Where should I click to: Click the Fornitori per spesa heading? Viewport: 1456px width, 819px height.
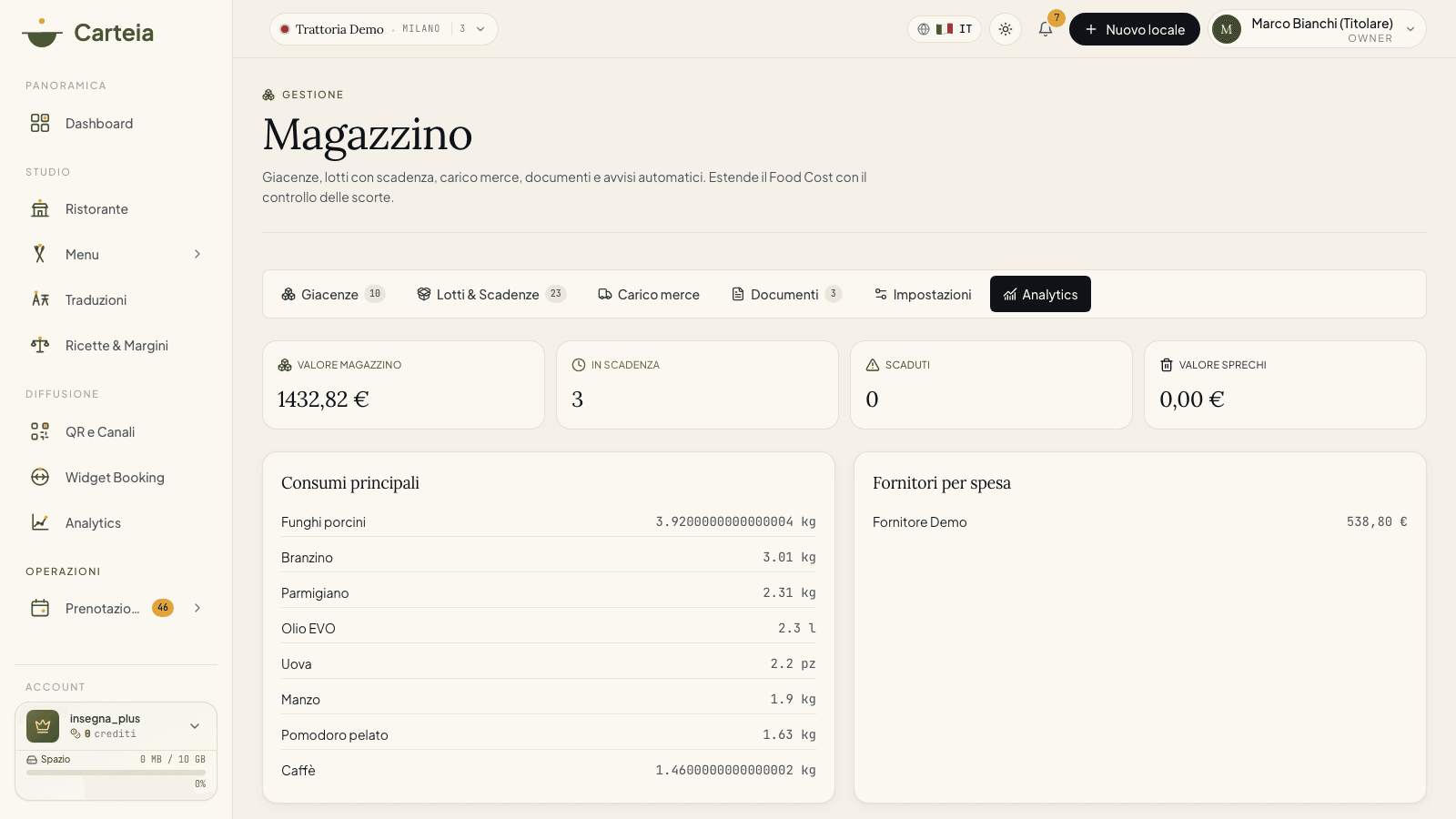pyautogui.click(x=942, y=483)
